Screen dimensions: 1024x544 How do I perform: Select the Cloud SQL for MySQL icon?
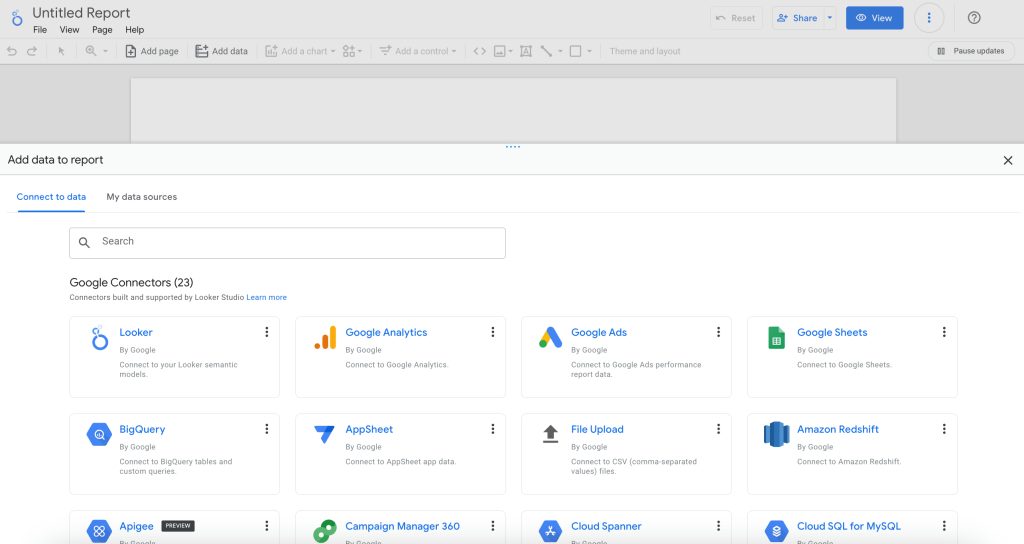776,531
